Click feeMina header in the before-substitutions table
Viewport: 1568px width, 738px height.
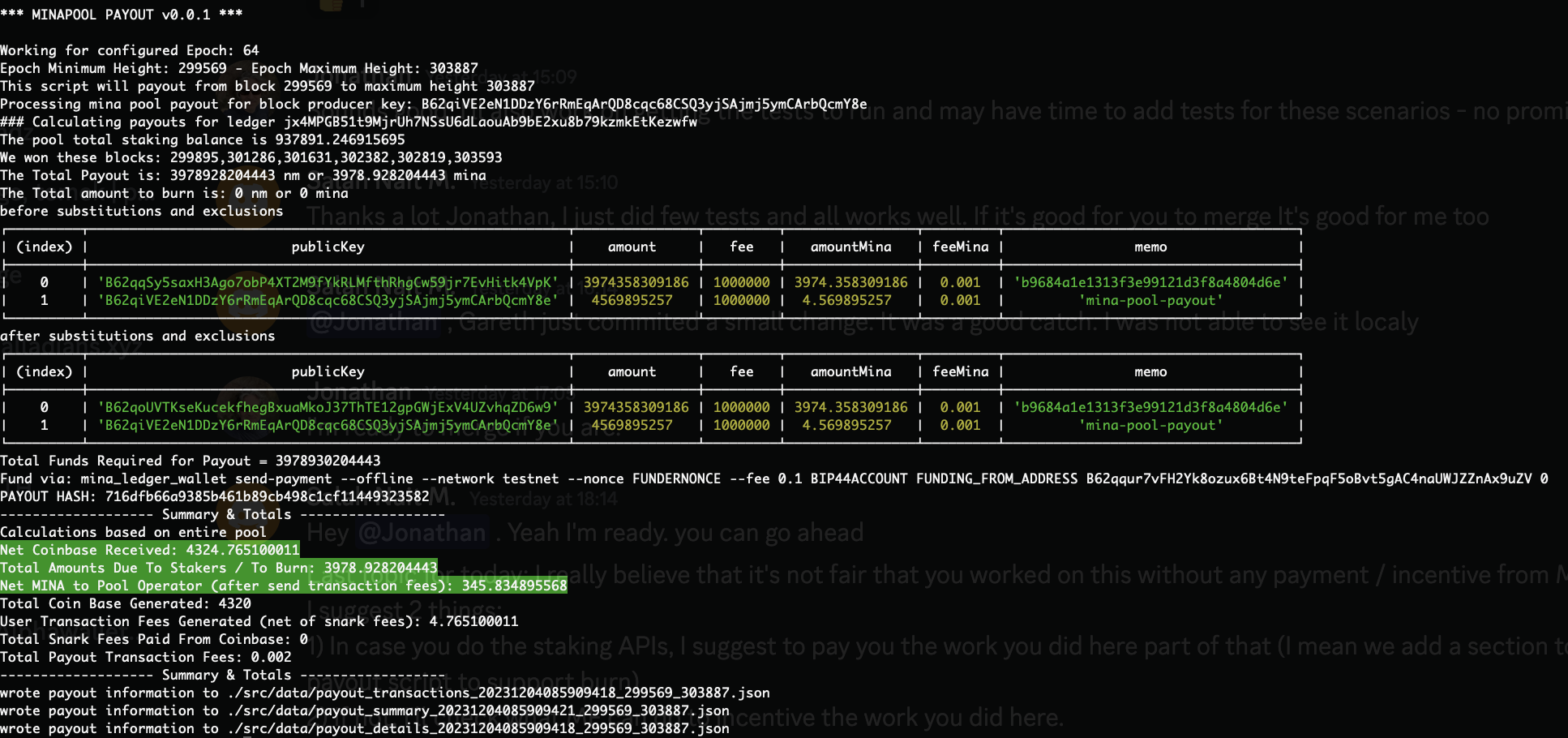pos(961,247)
